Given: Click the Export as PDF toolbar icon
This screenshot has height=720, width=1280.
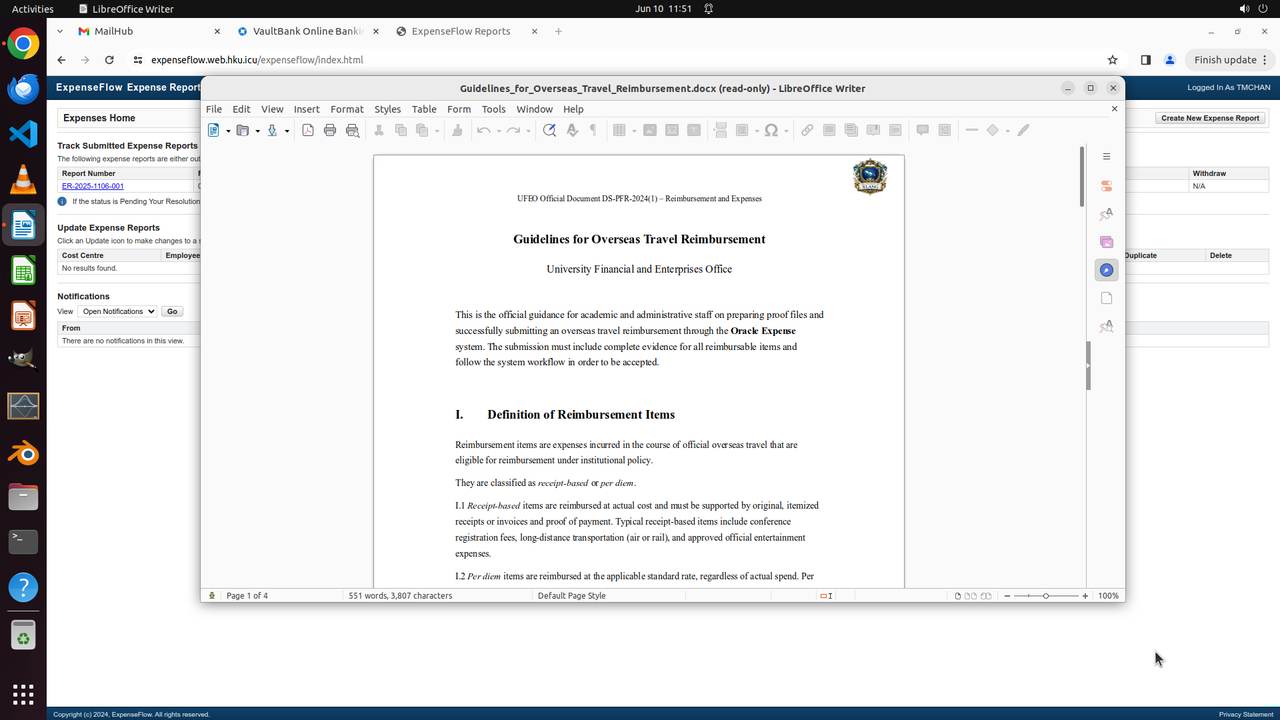Looking at the screenshot, I should [308, 130].
